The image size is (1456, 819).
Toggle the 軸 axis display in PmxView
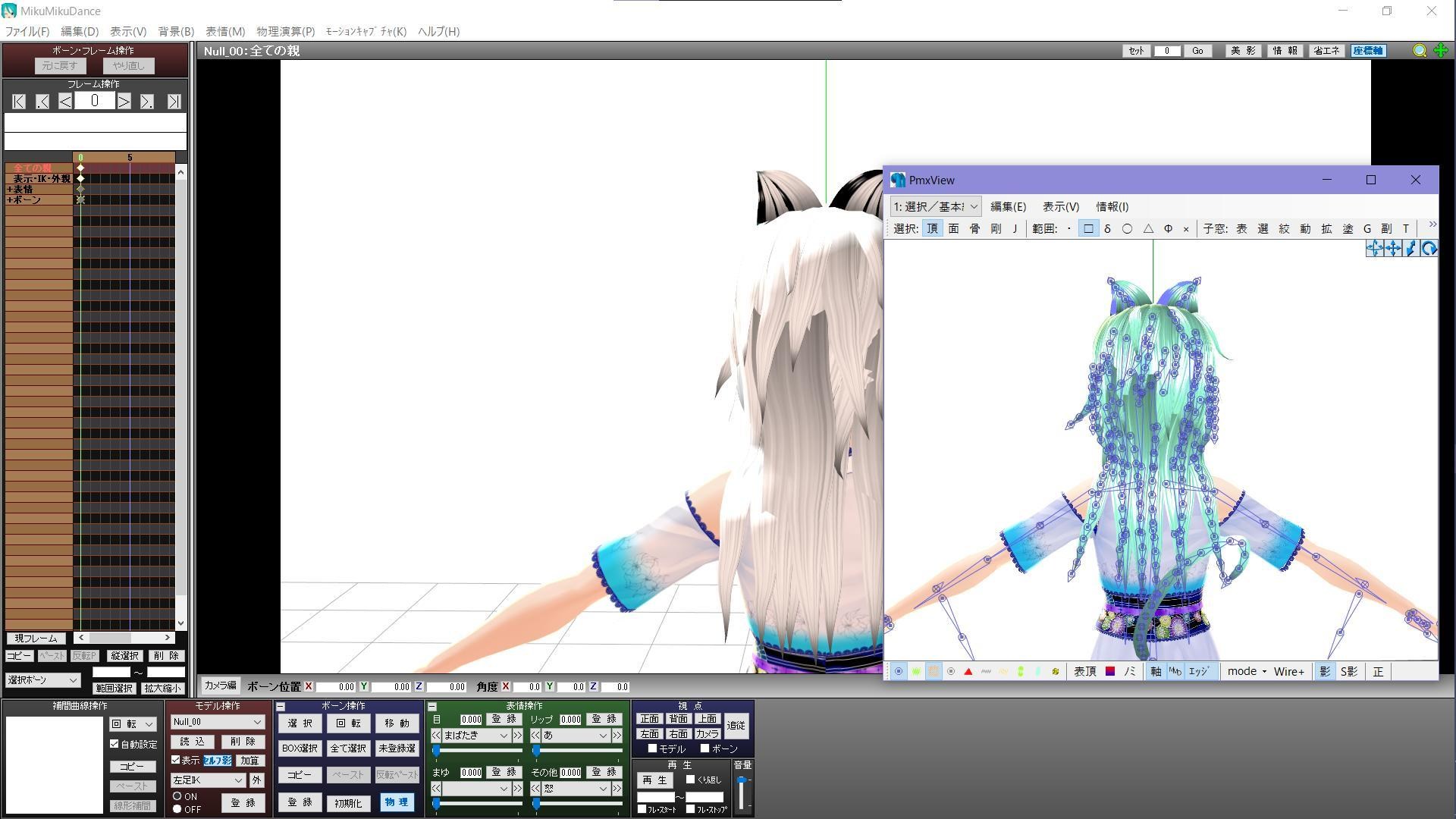click(1156, 671)
